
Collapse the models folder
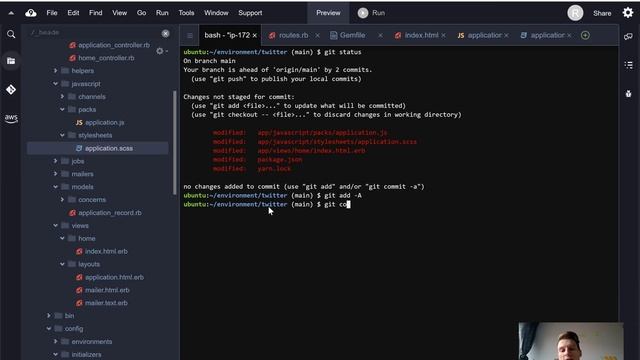(56, 187)
